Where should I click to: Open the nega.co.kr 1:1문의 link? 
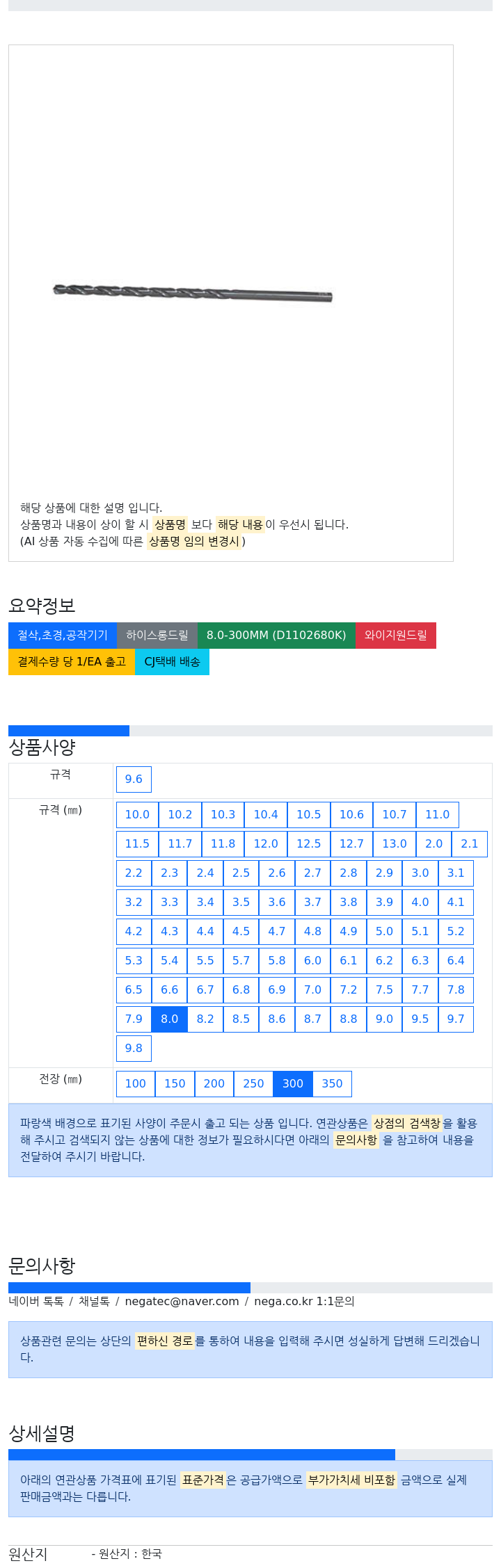click(304, 1301)
